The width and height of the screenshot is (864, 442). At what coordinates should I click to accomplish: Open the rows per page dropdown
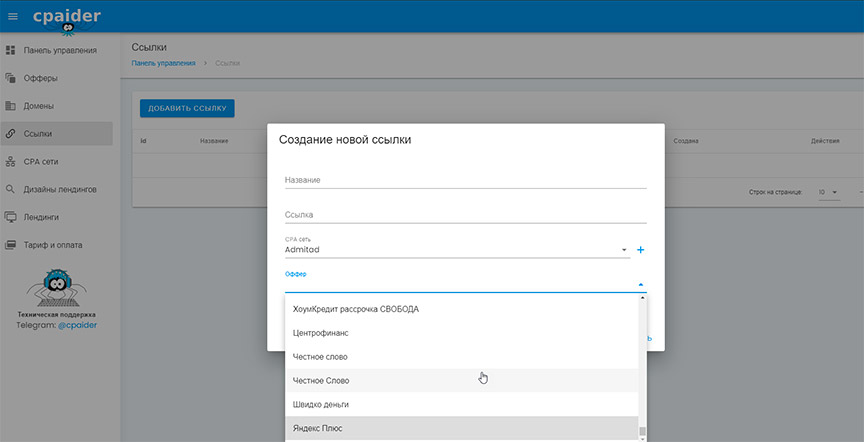(829, 192)
